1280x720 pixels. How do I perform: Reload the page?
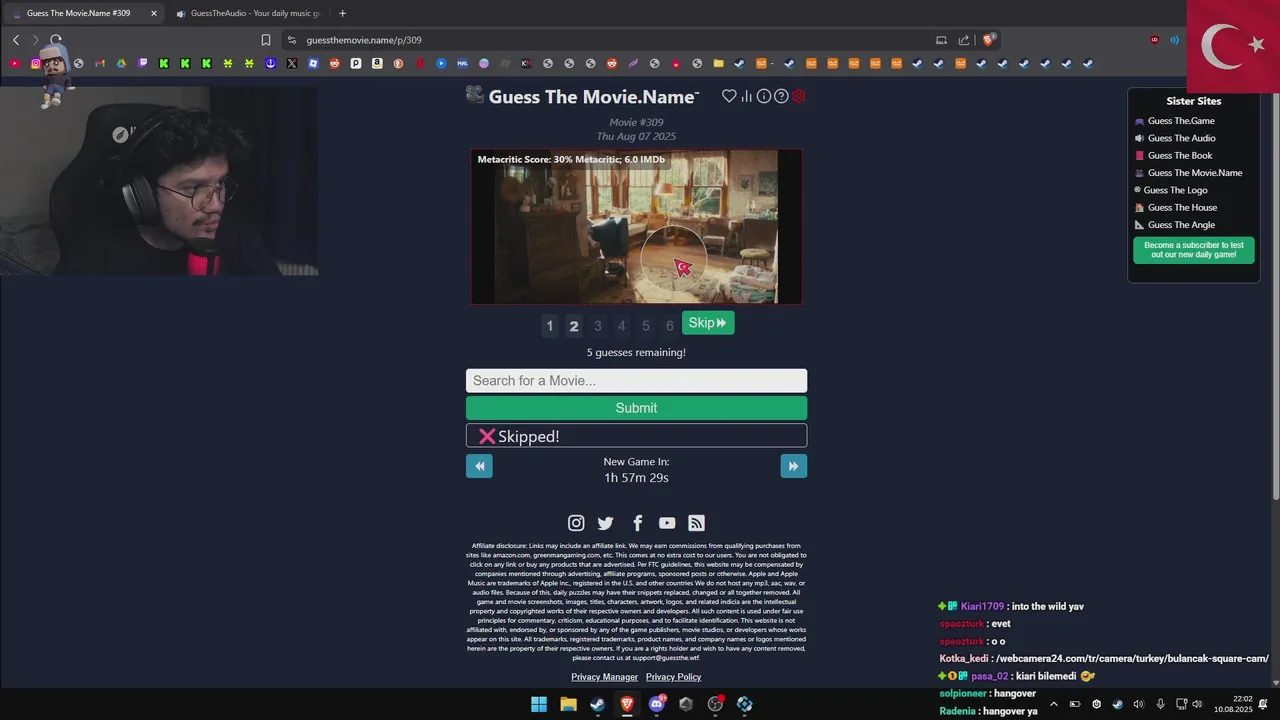click(x=56, y=40)
